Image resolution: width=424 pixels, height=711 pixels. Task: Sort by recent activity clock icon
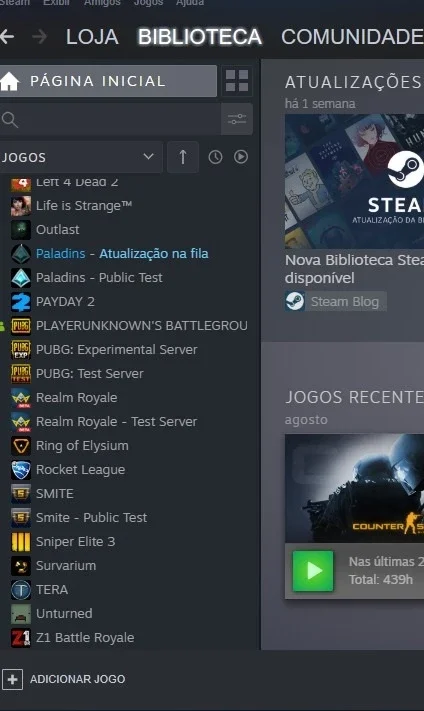[215, 157]
